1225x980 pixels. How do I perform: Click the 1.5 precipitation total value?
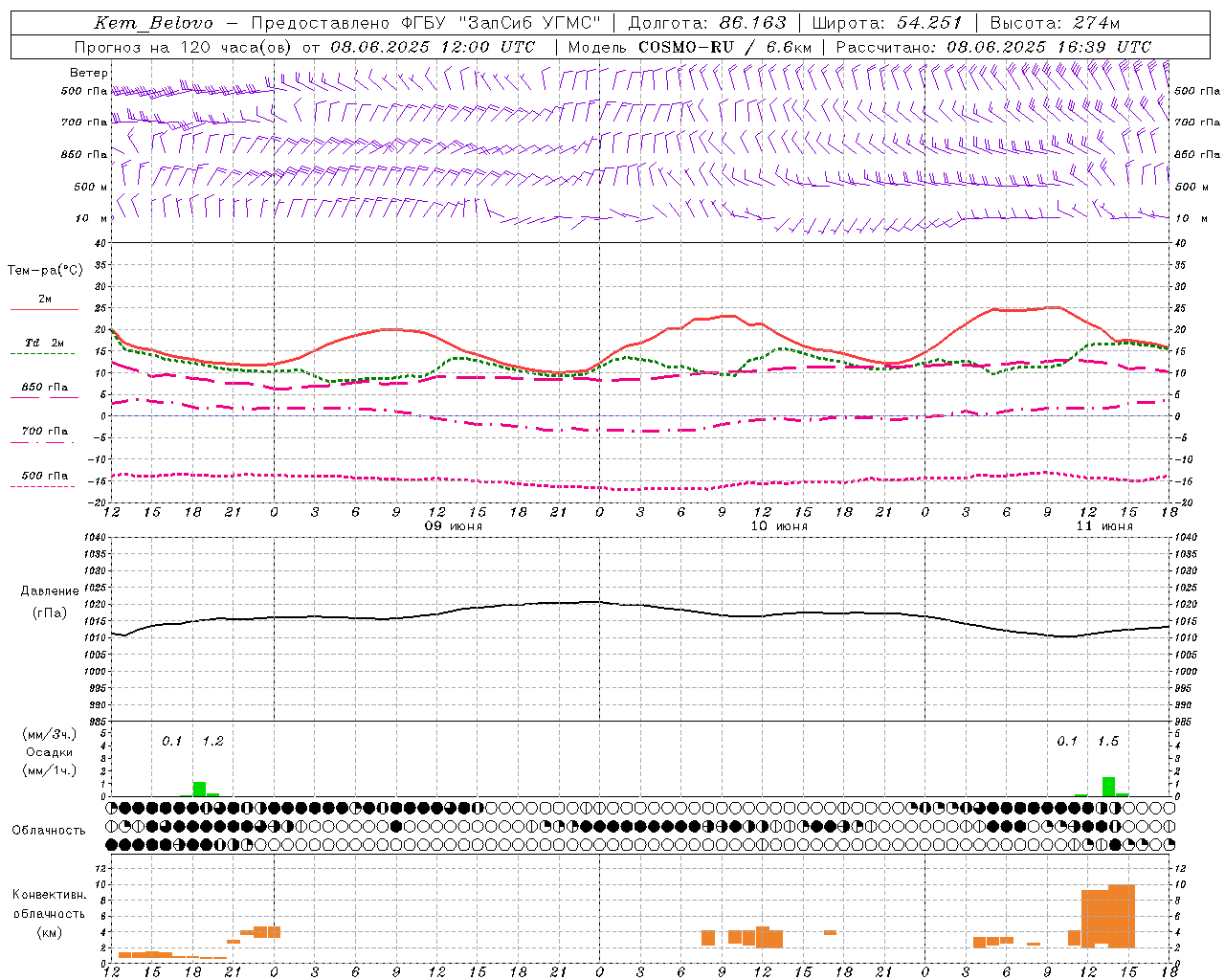coord(1108,741)
